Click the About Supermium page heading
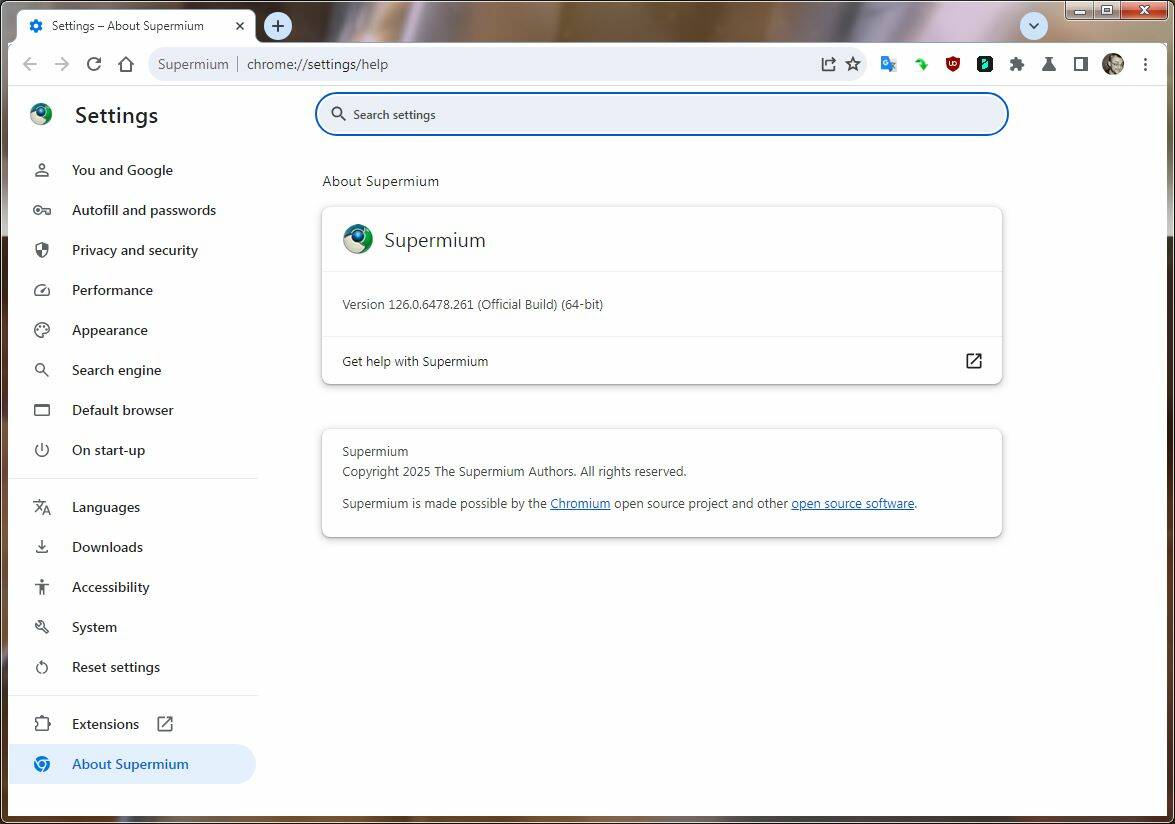 pyautogui.click(x=381, y=181)
